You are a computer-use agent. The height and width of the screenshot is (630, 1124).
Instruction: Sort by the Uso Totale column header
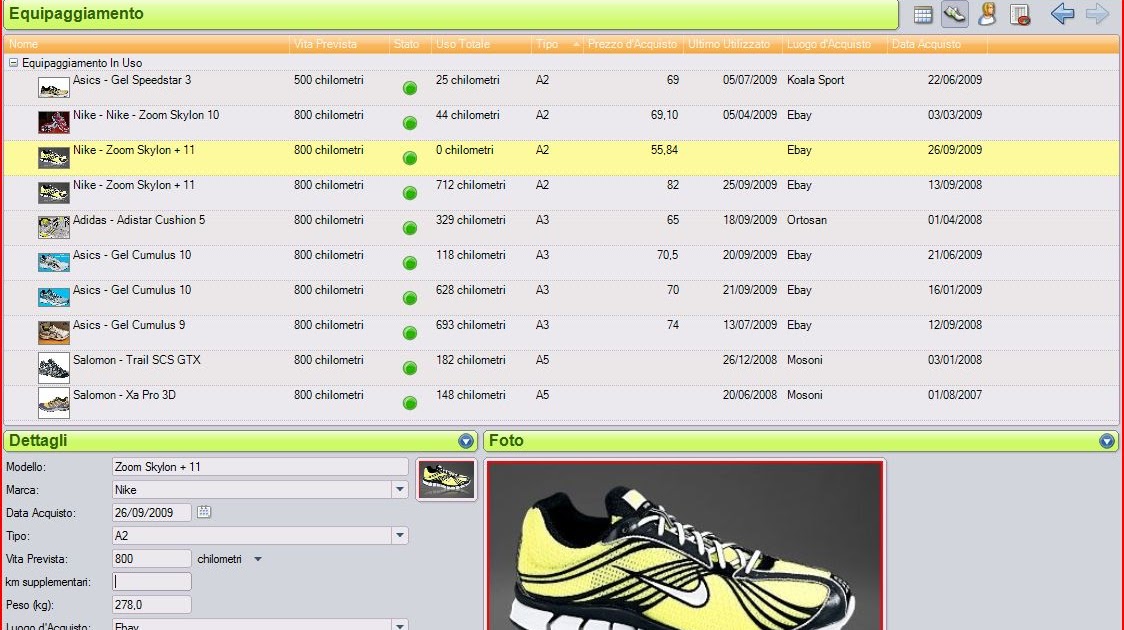[x=481, y=44]
